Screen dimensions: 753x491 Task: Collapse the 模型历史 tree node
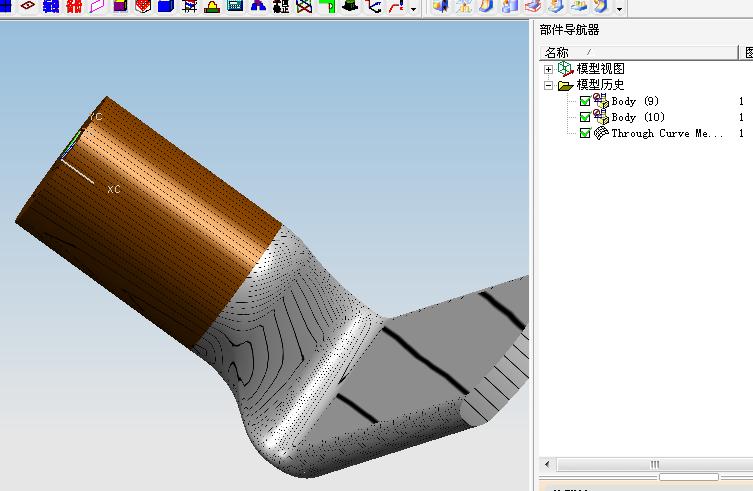pyautogui.click(x=548, y=86)
